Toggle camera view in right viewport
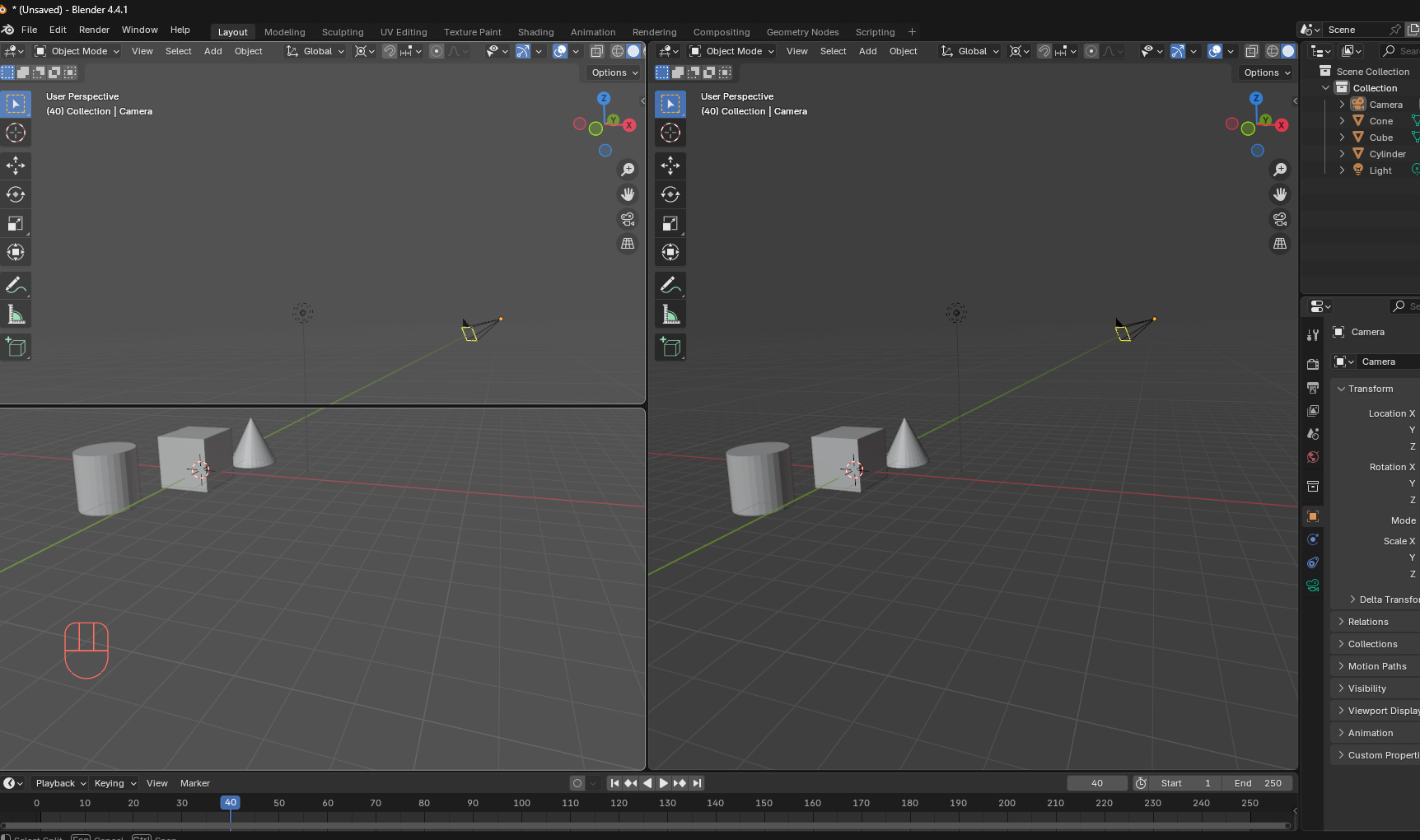 tap(1280, 219)
